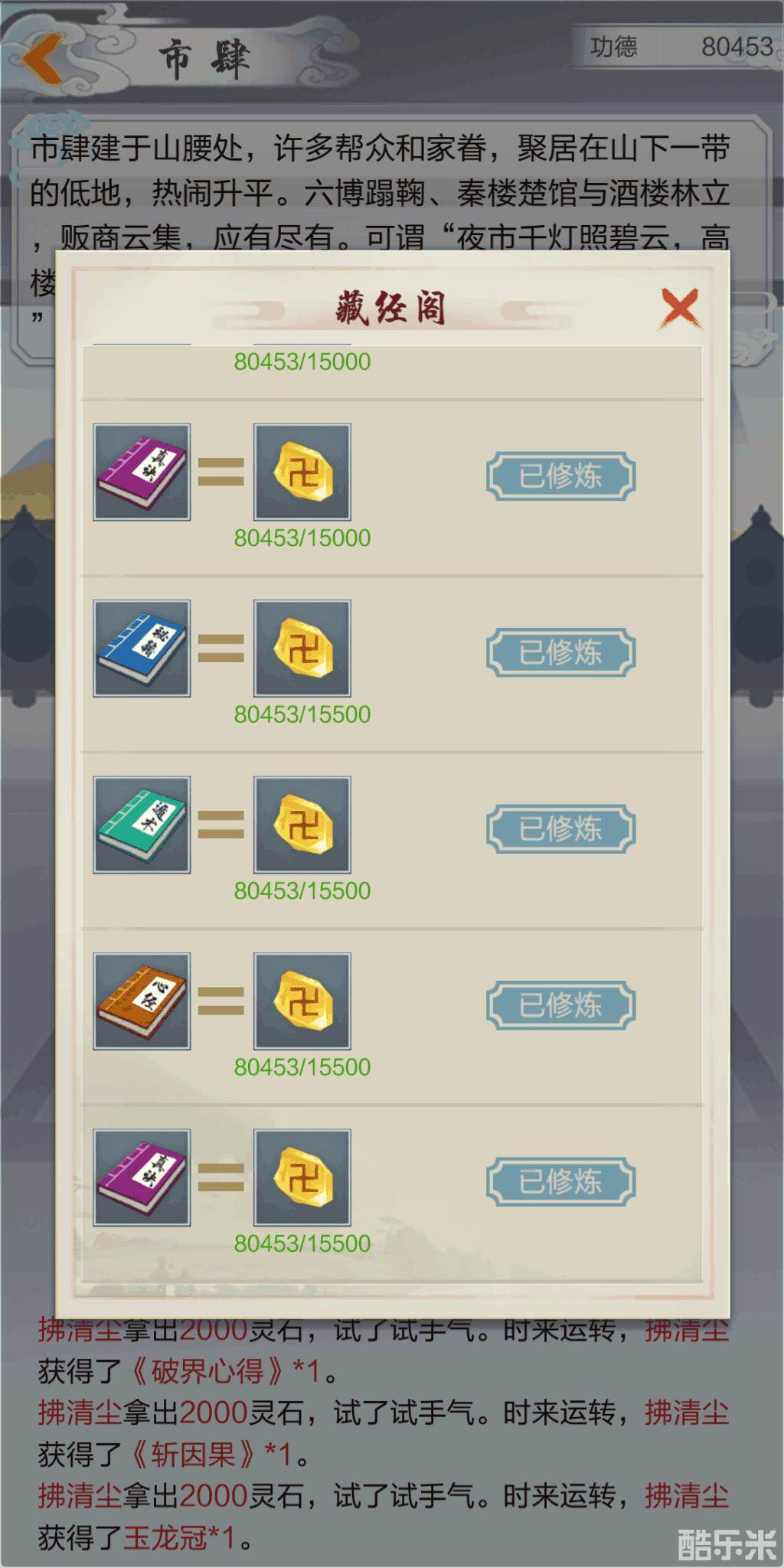
Task: Select the bottom purple 真诀 book icon
Action: pos(142,1178)
